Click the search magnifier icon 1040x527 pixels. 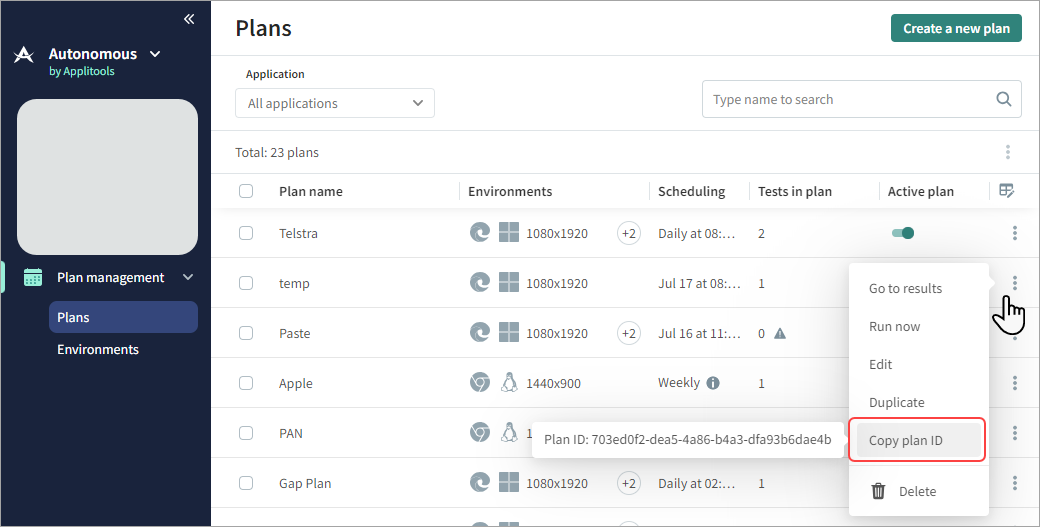click(1003, 99)
